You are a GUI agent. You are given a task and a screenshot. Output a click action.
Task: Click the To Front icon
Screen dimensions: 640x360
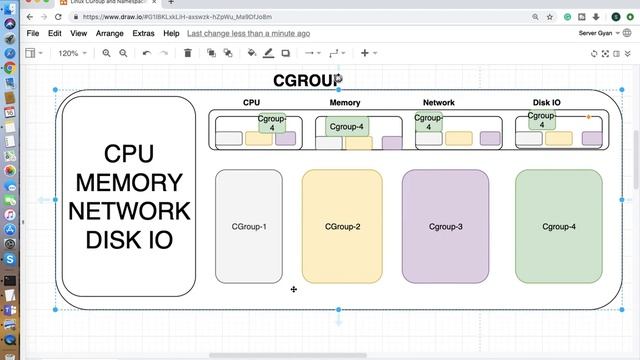[x=211, y=53]
